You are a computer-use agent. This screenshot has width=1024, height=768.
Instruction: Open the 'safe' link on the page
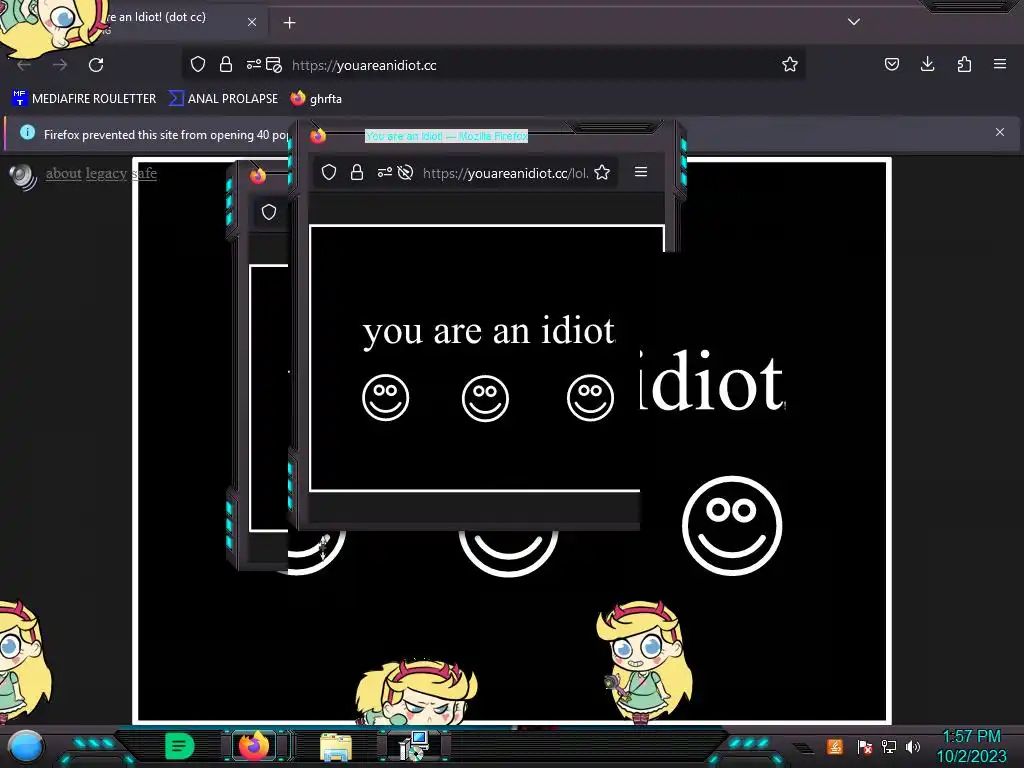(x=144, y=173)
